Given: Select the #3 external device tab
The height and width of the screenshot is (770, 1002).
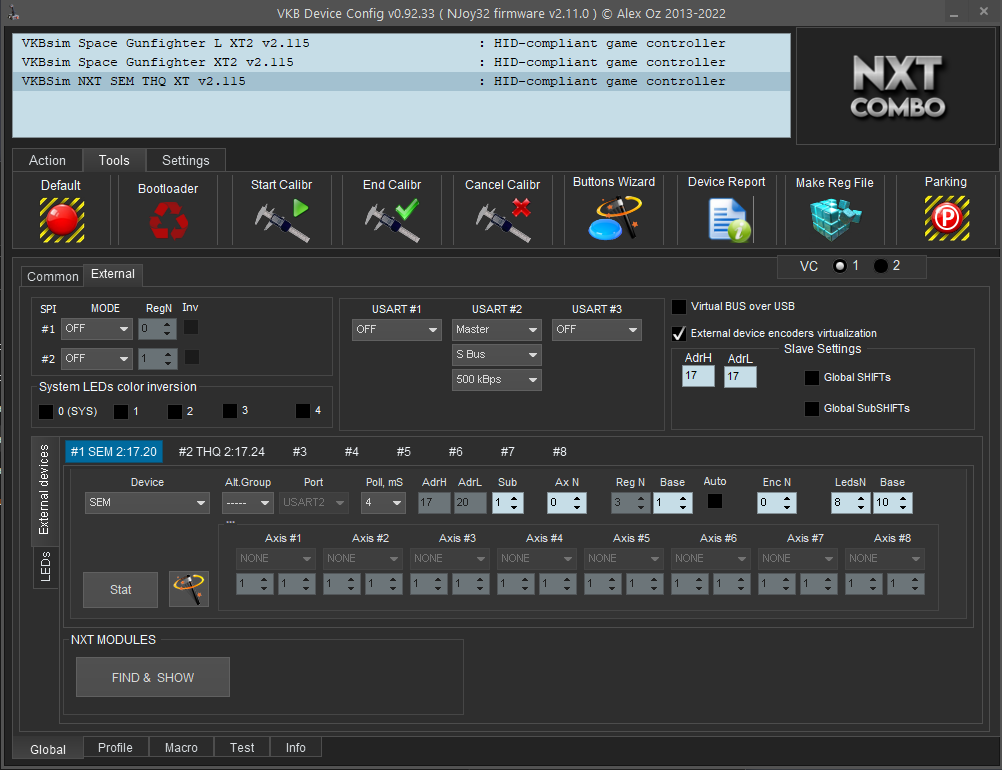Looking at the screenshot, I should (300, 452).
